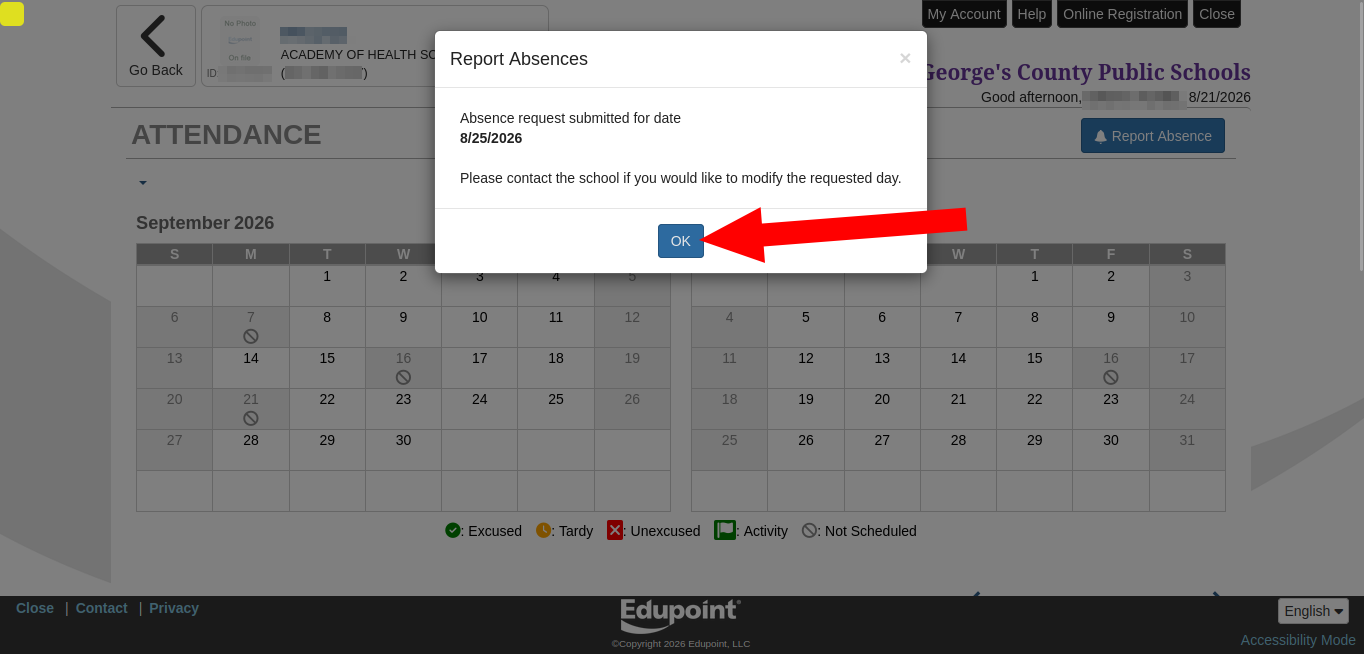1364x654 pixels.
Task: Open Online Registration
Action: 1122,14
